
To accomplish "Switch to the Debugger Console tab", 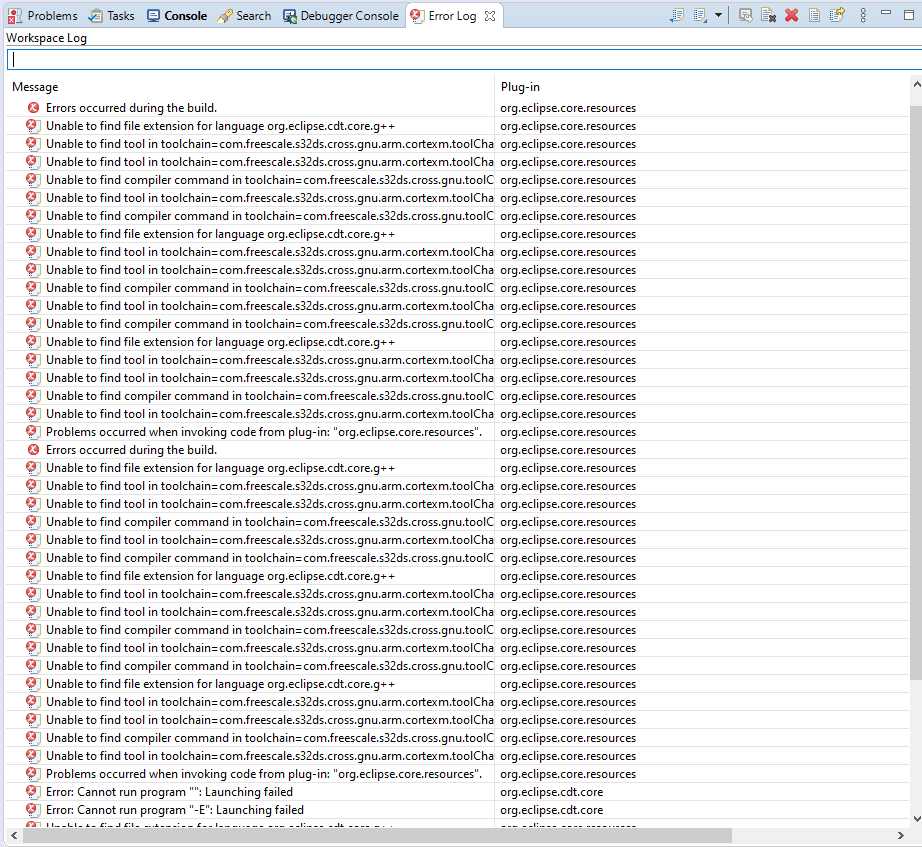I will [x=341, y=16].
